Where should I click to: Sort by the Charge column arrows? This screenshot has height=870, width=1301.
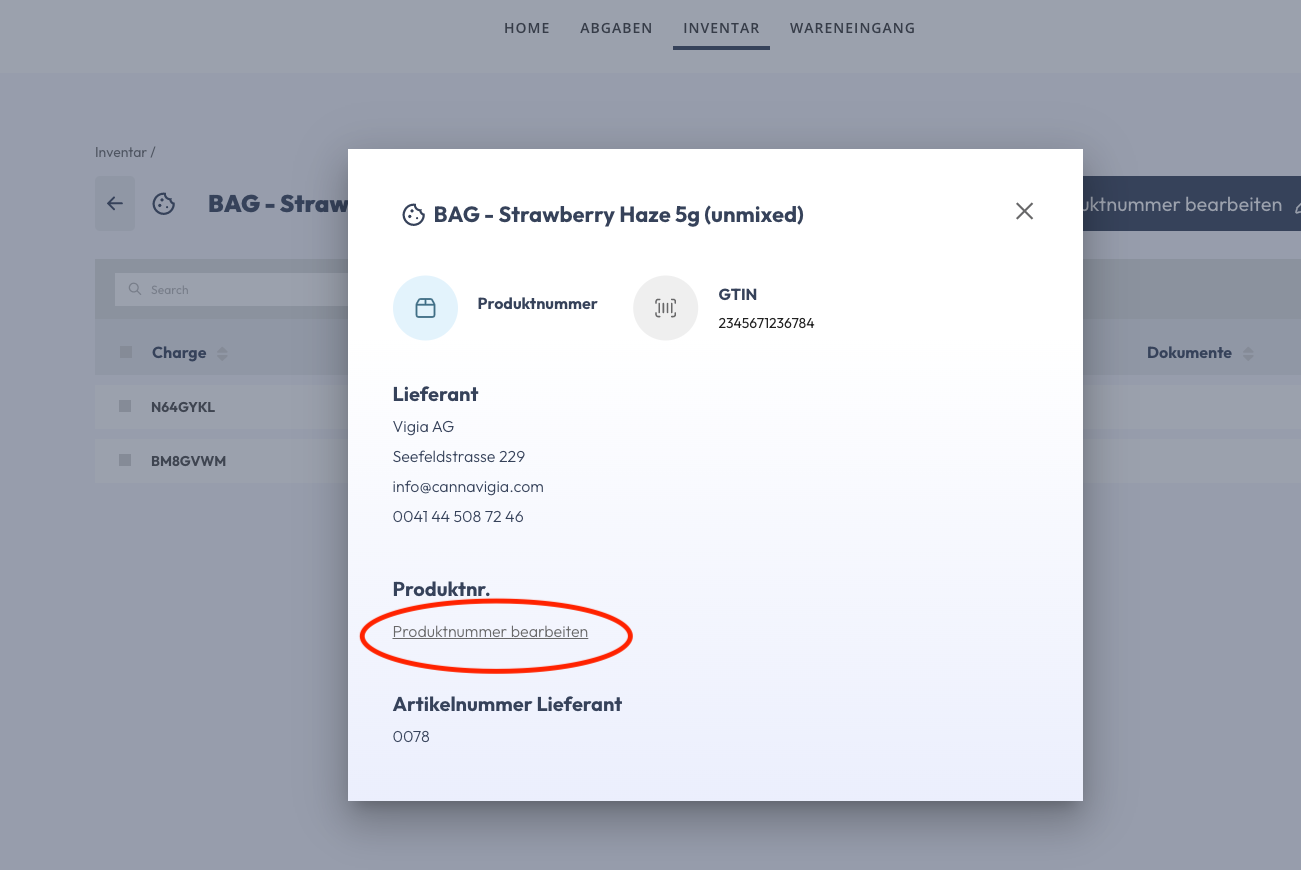[222, 353]
